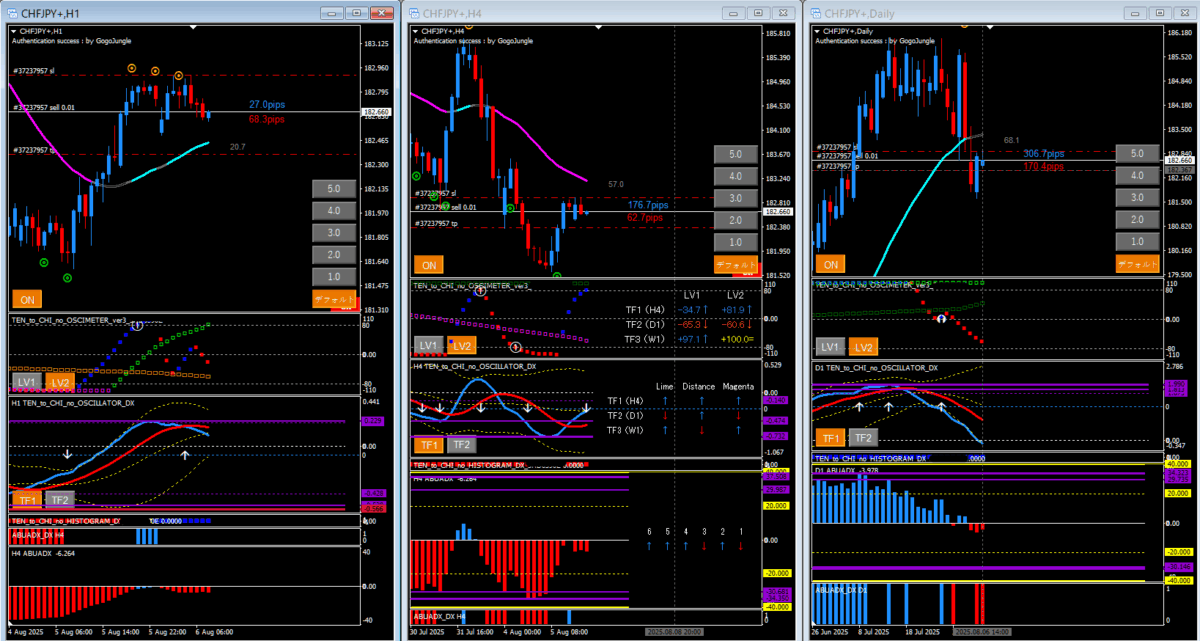The image size is (1200, 641).
Task: Open the CHFJPY+,H1 symbol dropdown arrow in chart
Action: coord(14,31)
